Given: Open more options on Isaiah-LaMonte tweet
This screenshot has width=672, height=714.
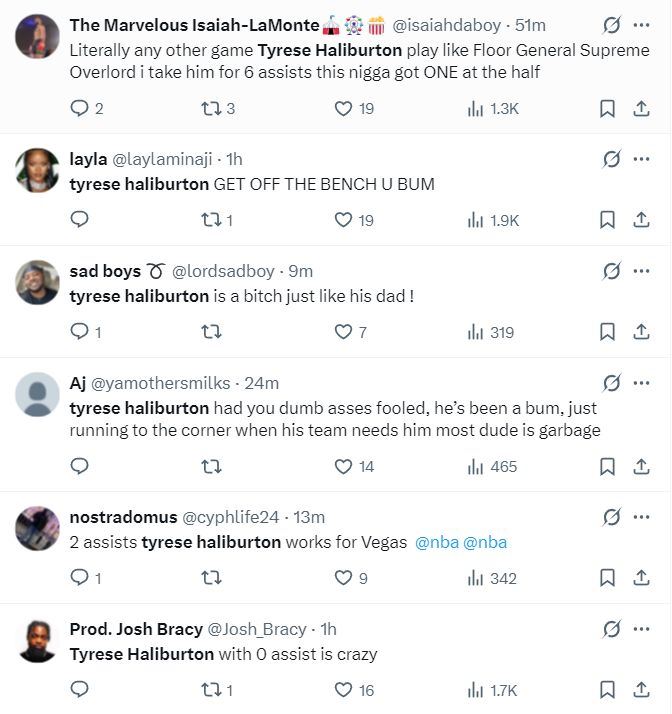Looking at the screenshot, I should [x=642, y=25].
